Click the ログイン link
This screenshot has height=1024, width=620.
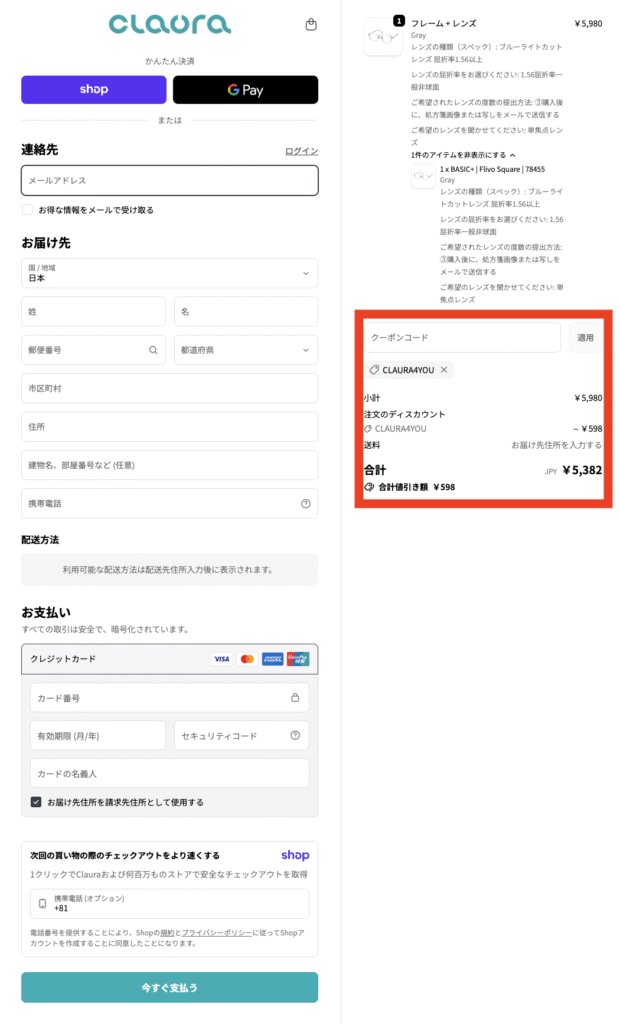pyautogui.click(x=301, y=151)
